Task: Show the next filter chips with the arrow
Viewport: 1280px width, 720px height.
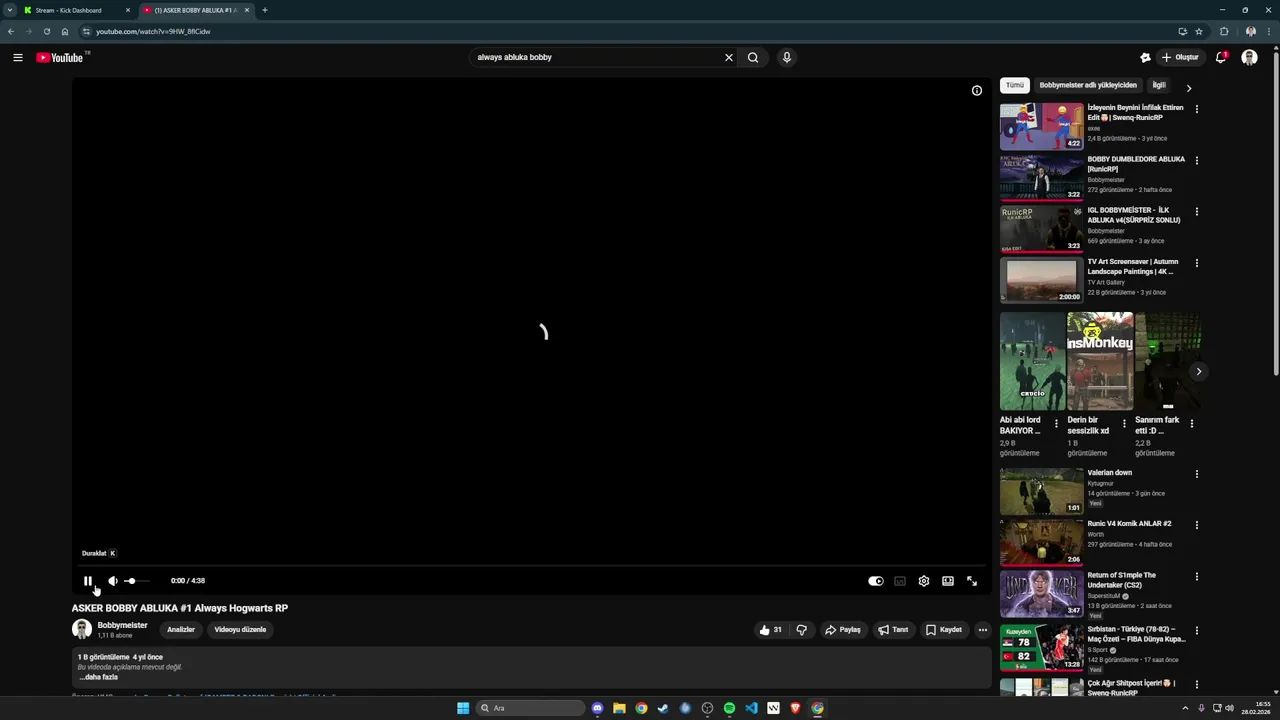Action: (x=1189, y=88)
